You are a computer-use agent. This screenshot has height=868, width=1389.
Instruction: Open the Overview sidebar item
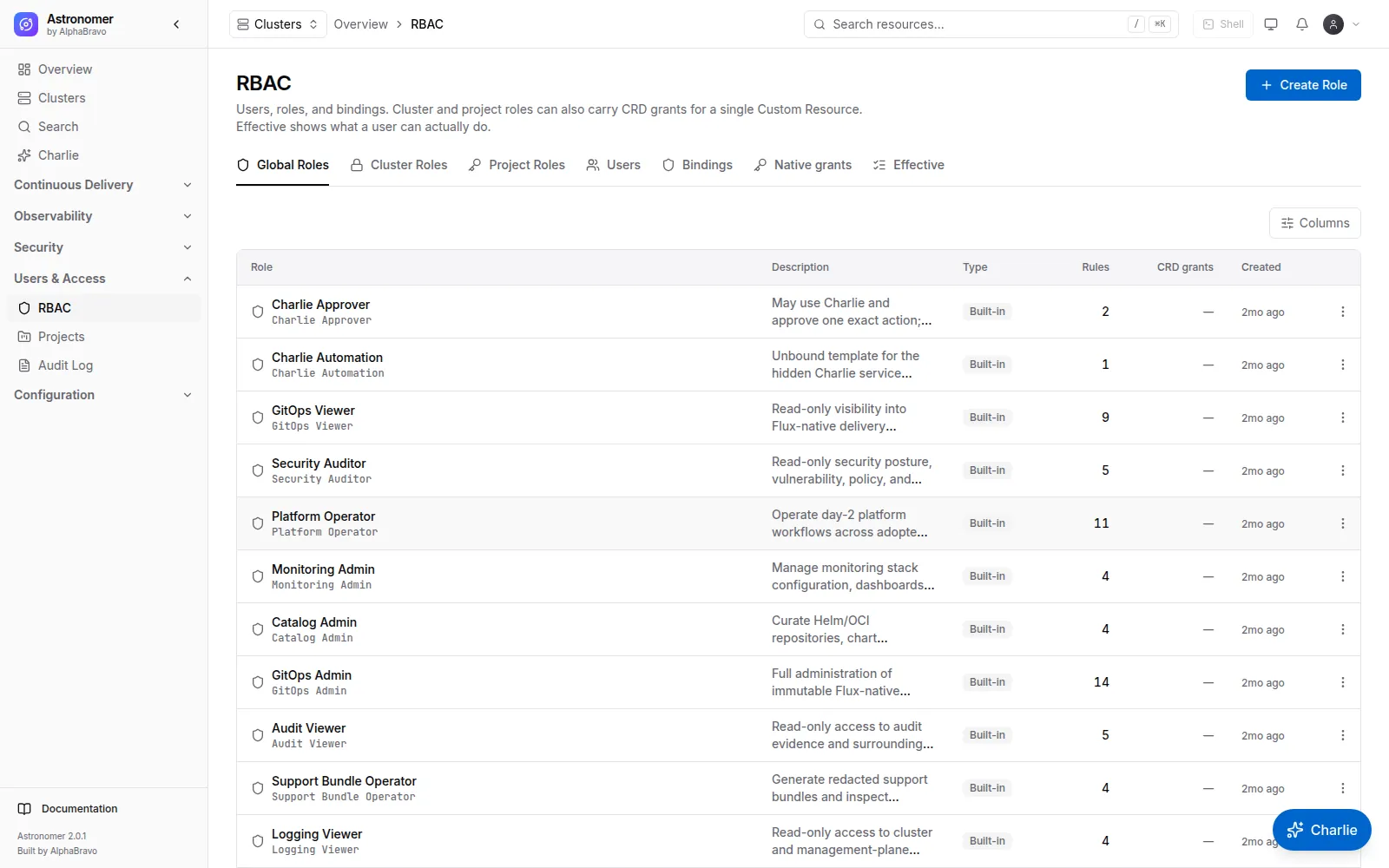point(104,69)
